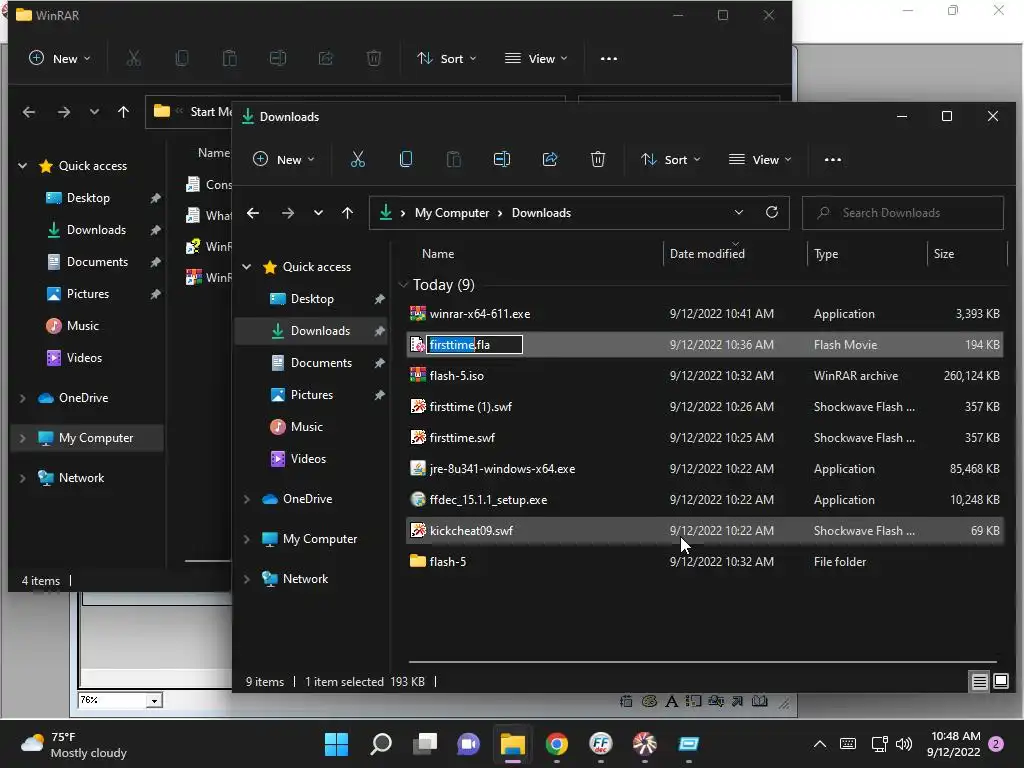Collapse Quick access in Downloads navigation pane

pos(247,266)
